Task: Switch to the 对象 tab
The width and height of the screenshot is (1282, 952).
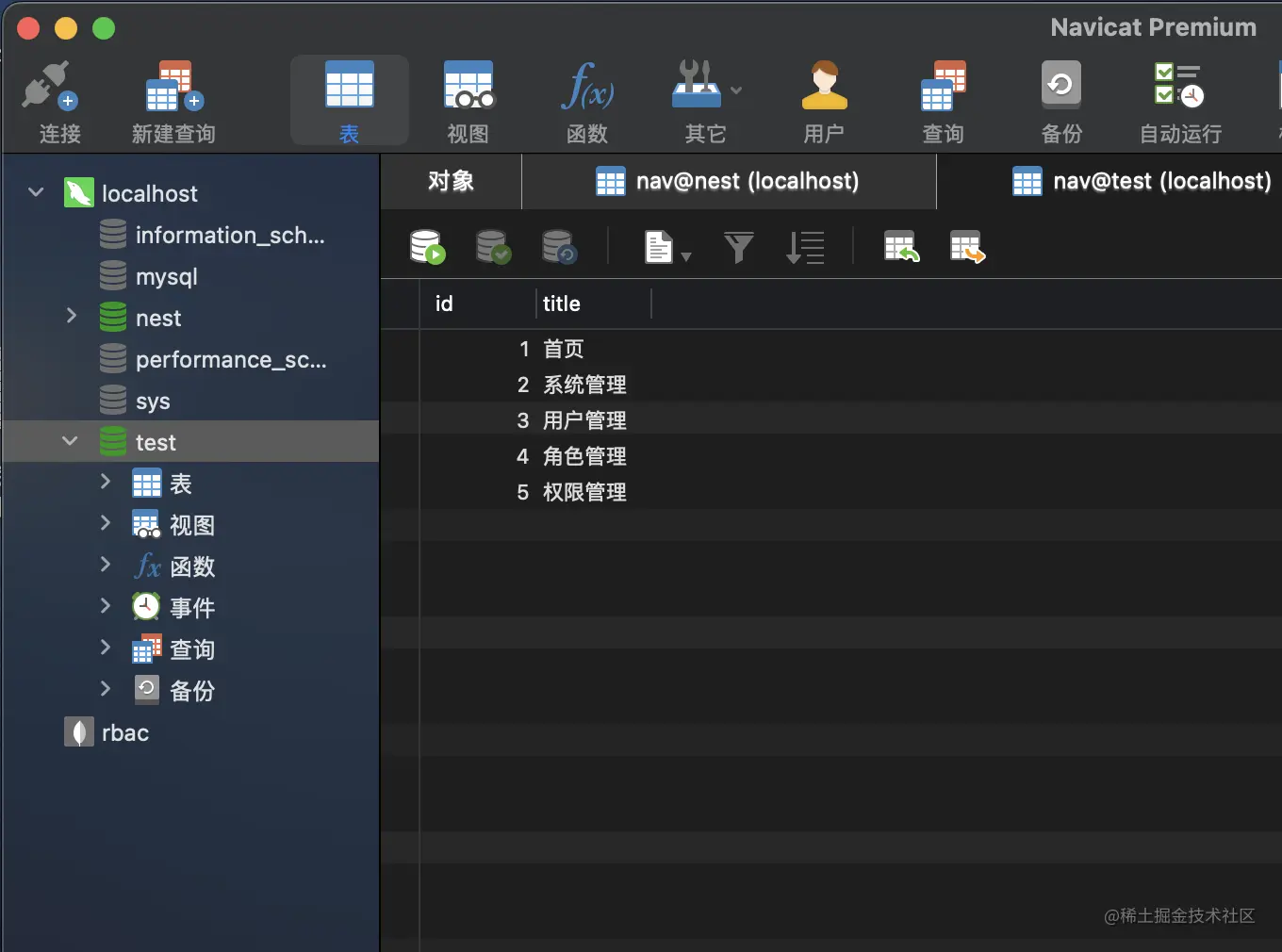Action: (x=451, y=181)
